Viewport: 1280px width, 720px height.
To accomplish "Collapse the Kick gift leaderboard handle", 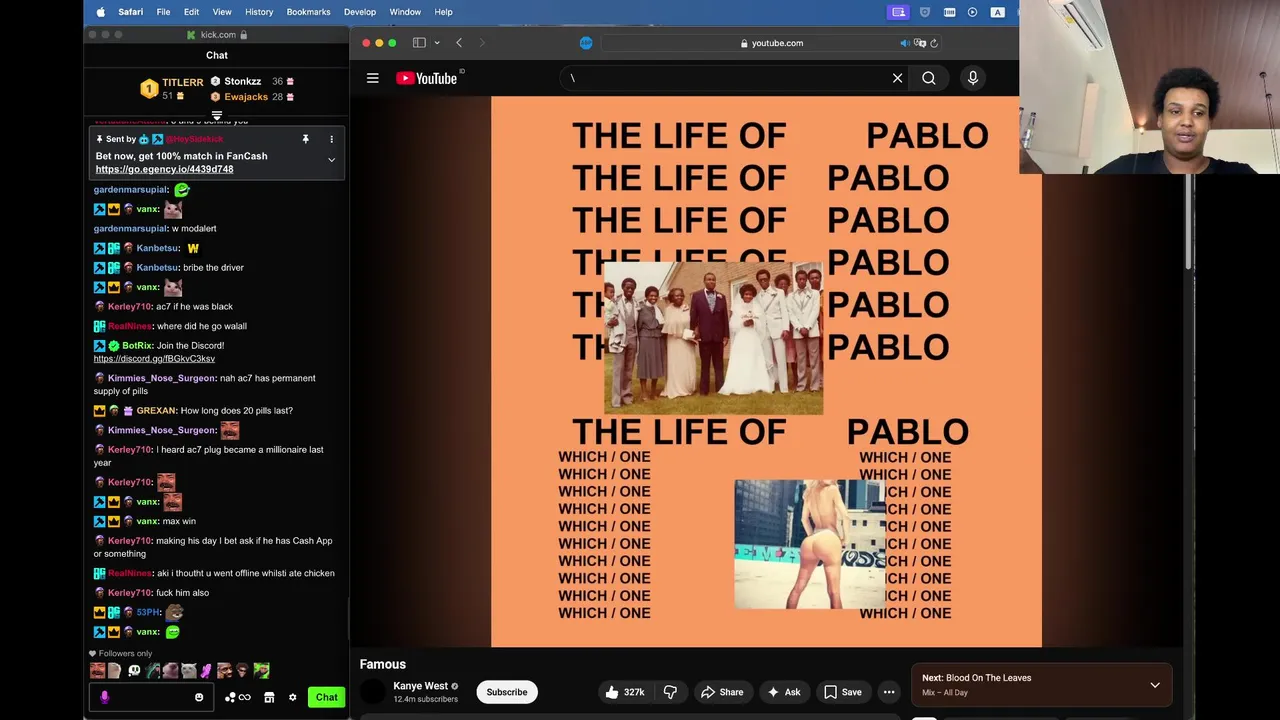I will [x=217, y=116].
